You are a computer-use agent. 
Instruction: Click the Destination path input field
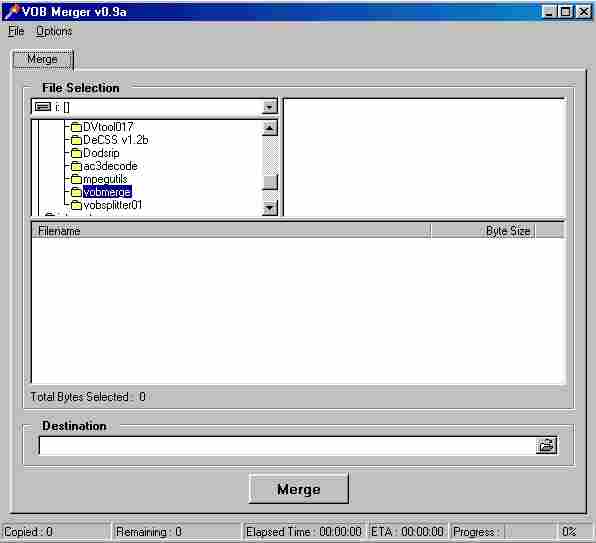(287, 445)
